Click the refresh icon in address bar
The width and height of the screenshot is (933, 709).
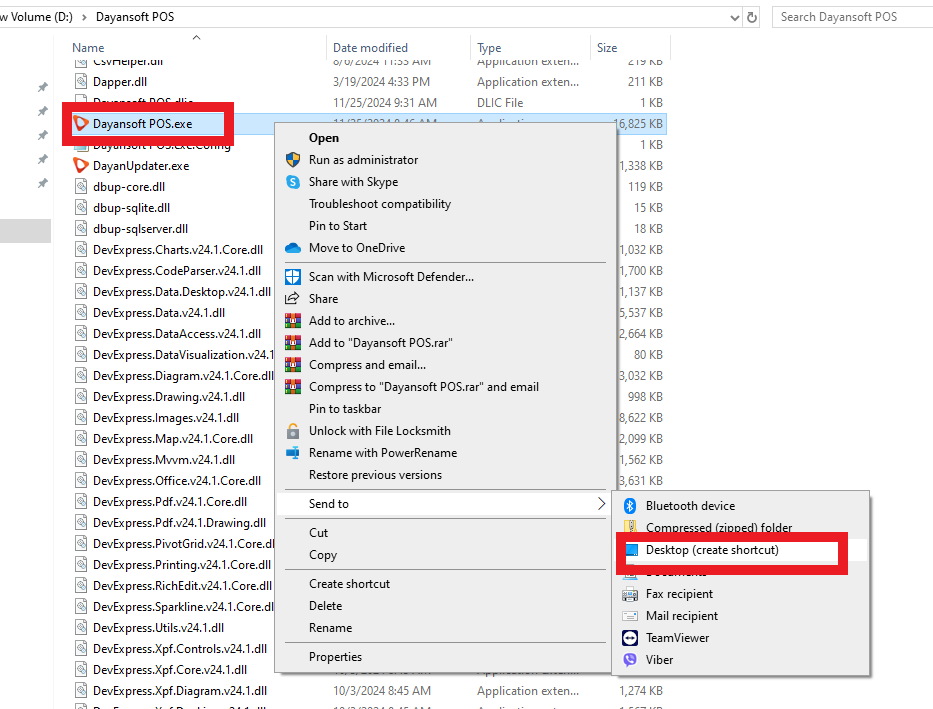click(752, 17)
